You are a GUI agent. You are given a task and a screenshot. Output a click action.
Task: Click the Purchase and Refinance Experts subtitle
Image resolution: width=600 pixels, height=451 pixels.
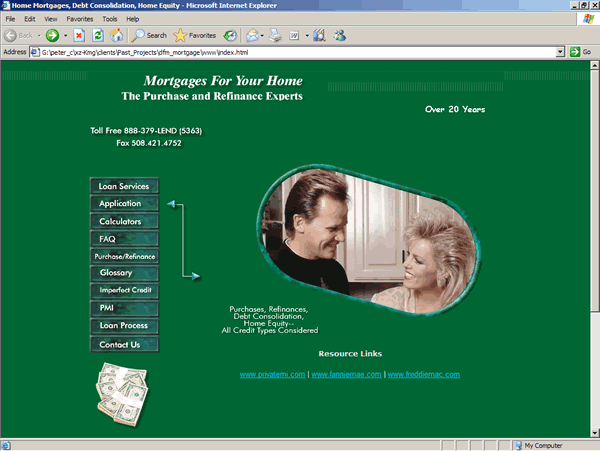pos(212,96)
